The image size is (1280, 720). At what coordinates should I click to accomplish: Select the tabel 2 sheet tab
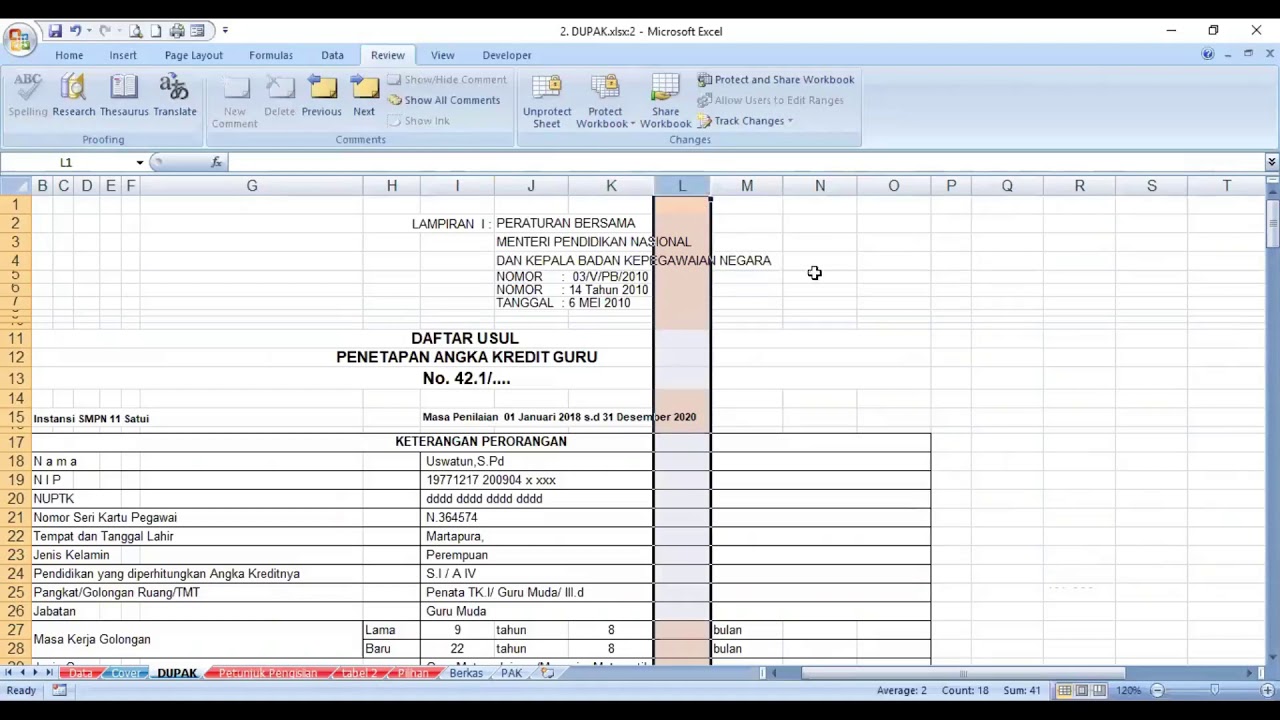(x=358, y=673)
